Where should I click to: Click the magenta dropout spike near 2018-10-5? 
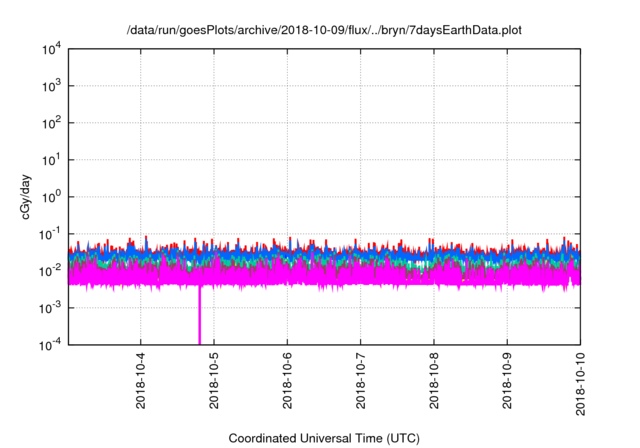coord(200,315)
